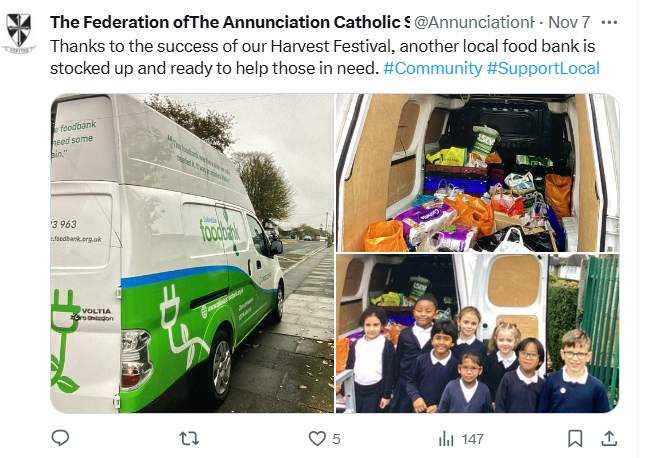This screenshot has height=458, width=658.
Task: Like the tweet with heart icon
Action: 317,439
